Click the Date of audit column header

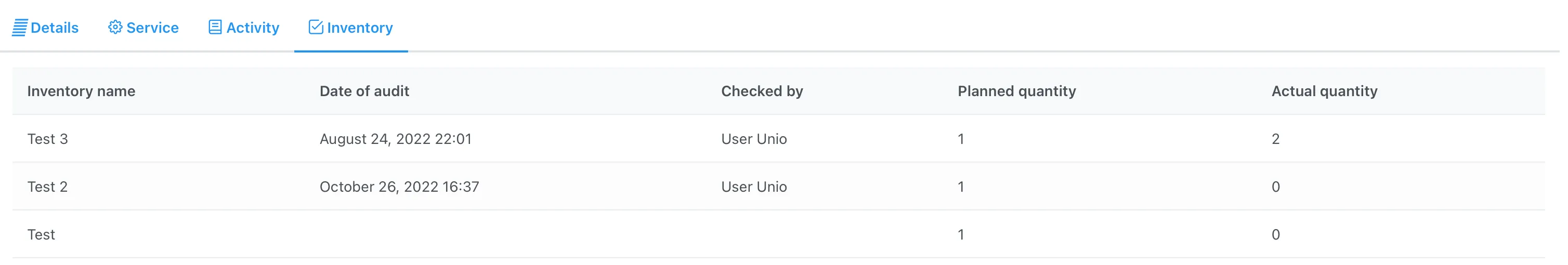coord(364,91)
